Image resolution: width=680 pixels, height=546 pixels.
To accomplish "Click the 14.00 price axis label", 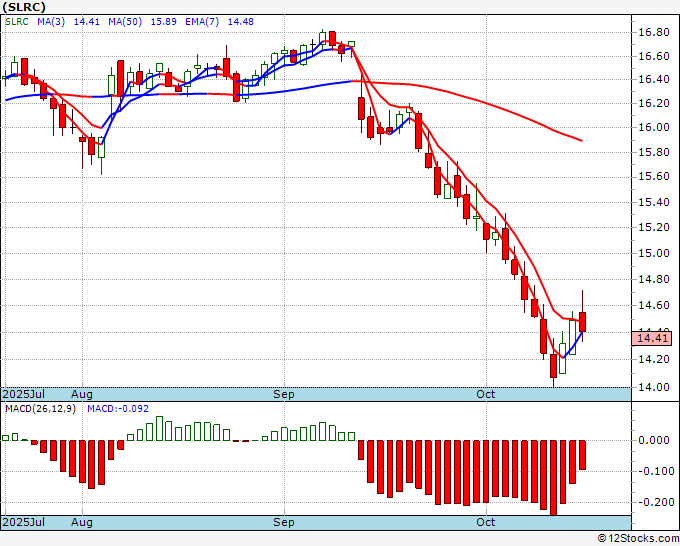I will tap(653, 387).
